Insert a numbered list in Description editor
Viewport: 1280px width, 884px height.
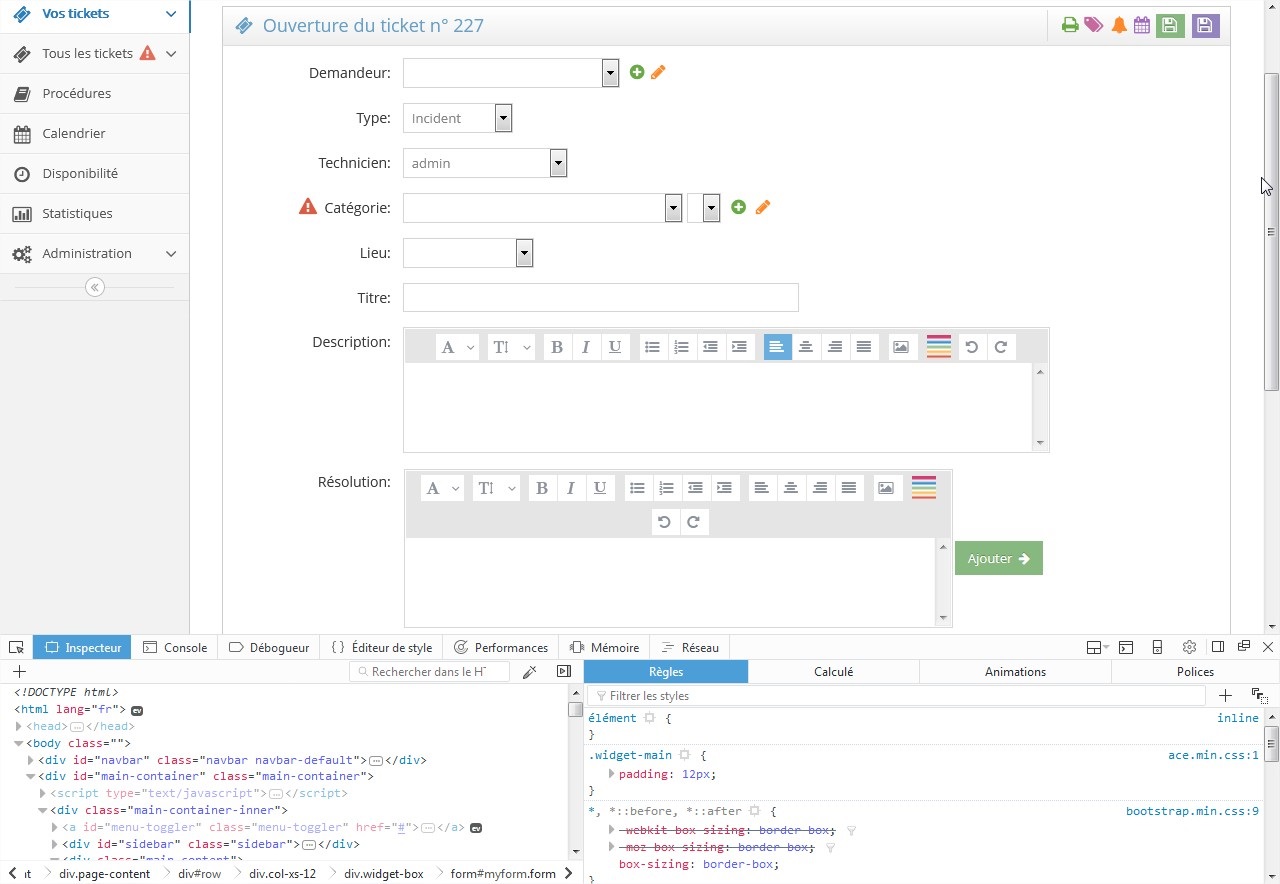coord(681,347)
